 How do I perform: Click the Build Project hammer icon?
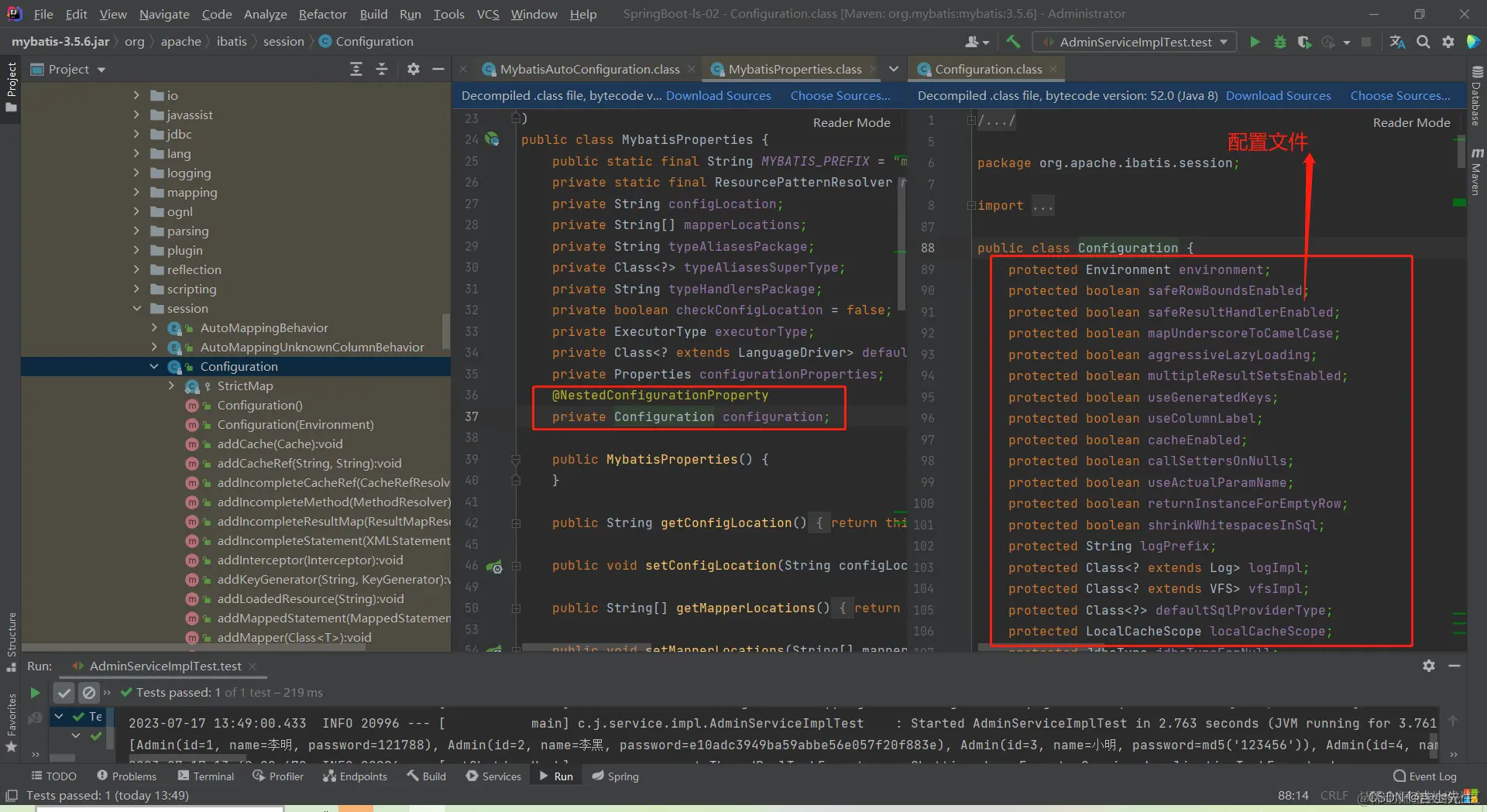(1013, 42)
